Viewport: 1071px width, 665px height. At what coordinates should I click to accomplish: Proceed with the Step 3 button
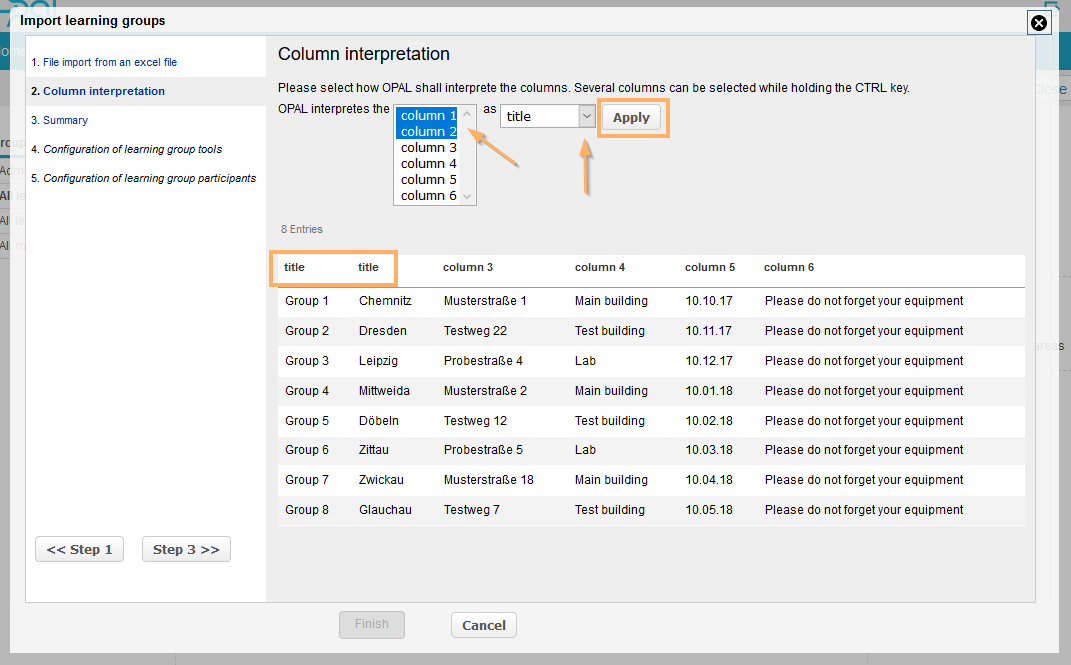tap(186, 549)
